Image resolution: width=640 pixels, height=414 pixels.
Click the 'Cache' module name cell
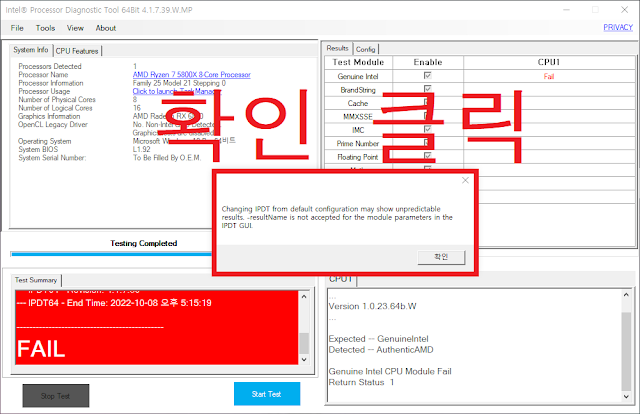[x=358, y=103]
